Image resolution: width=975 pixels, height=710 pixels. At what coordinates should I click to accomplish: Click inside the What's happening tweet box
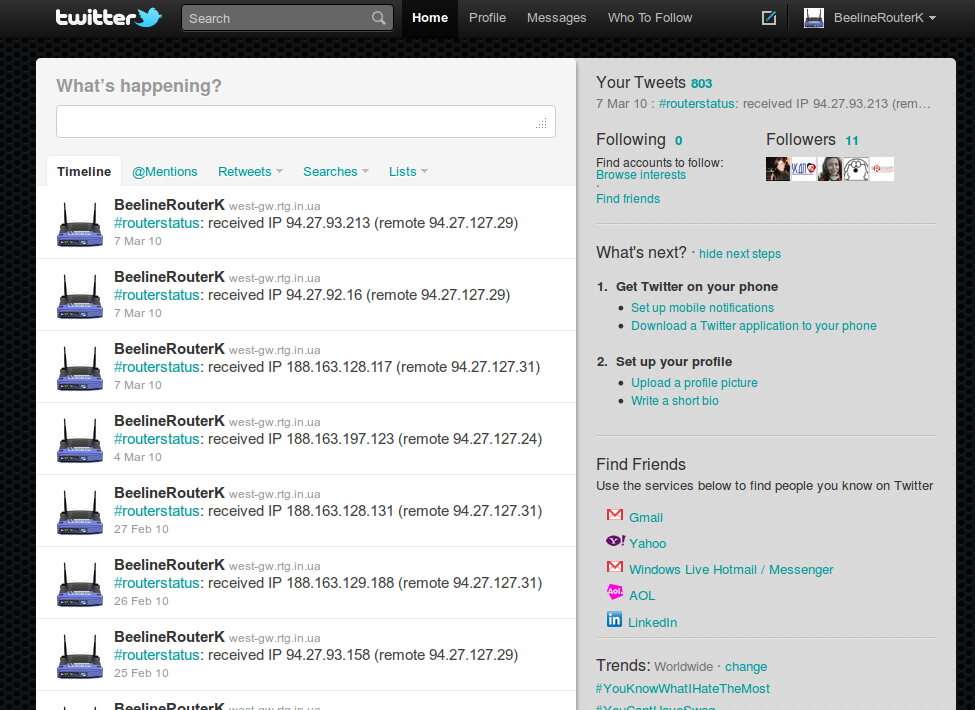point(305,121)
